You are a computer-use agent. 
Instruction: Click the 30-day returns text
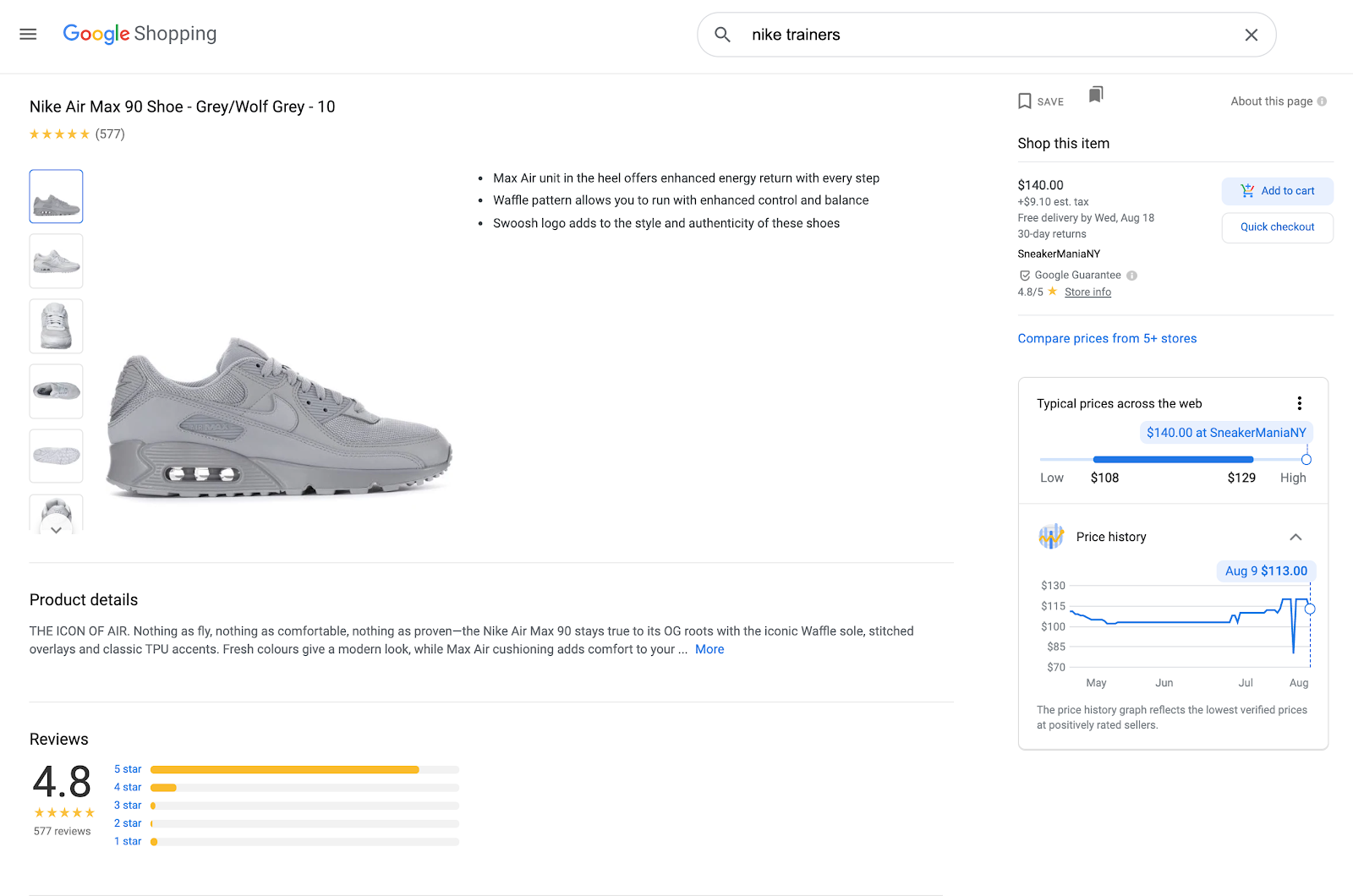(1052, 234)
